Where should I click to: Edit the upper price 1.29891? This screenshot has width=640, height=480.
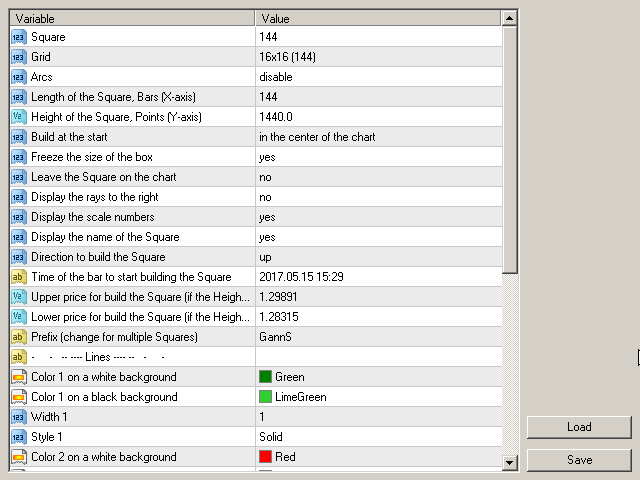379,297
